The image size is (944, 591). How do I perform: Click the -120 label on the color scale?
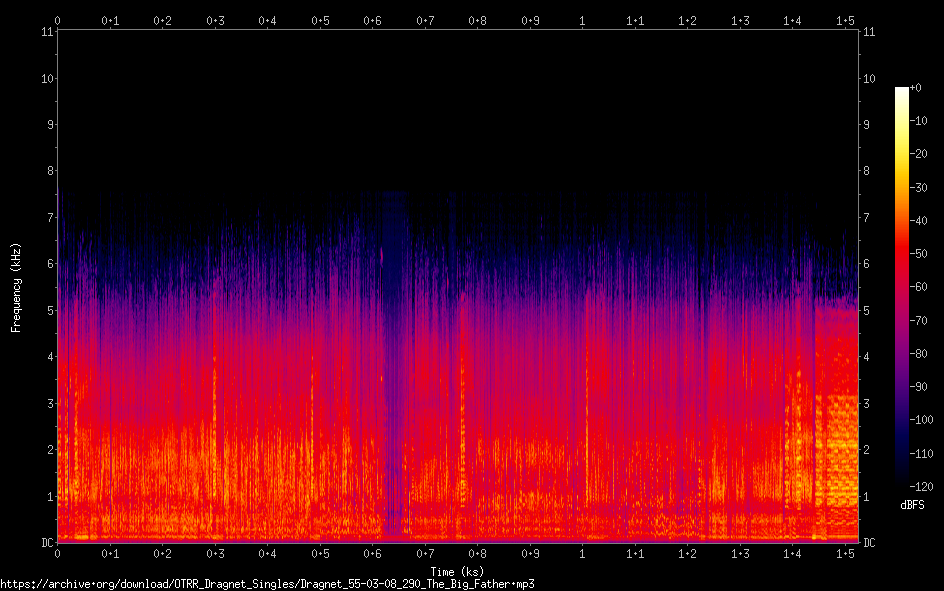tap(924, 485)
